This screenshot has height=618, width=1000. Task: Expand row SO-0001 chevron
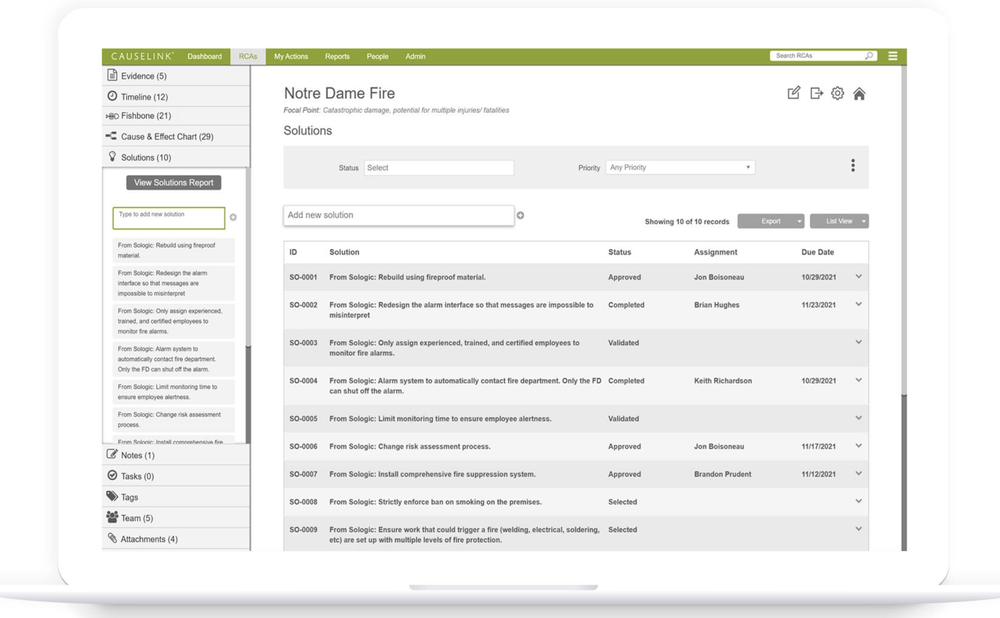pos(858,277)
